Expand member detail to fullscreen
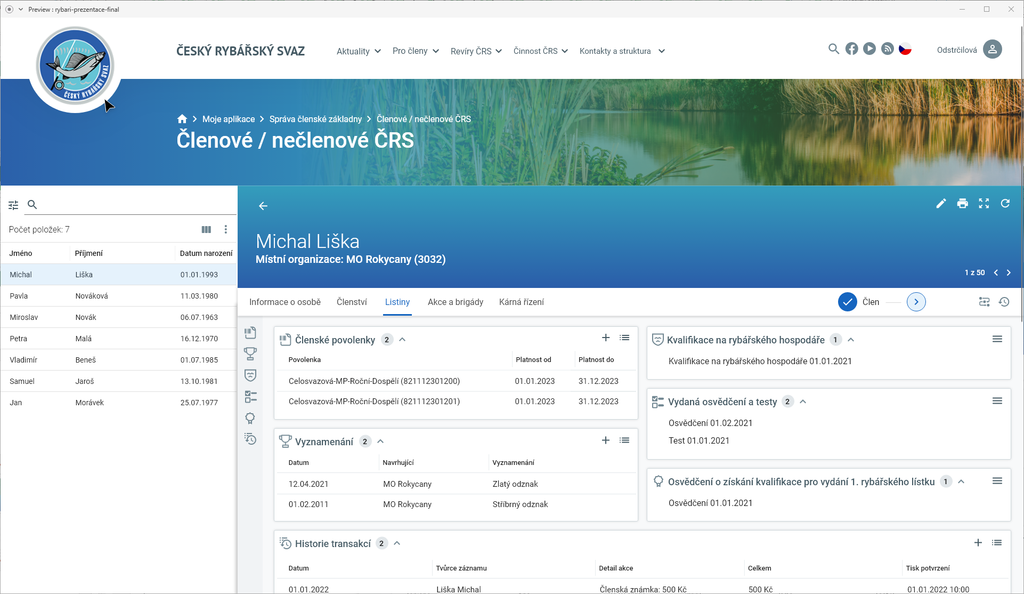1024x594 pixels. [984, 203]
